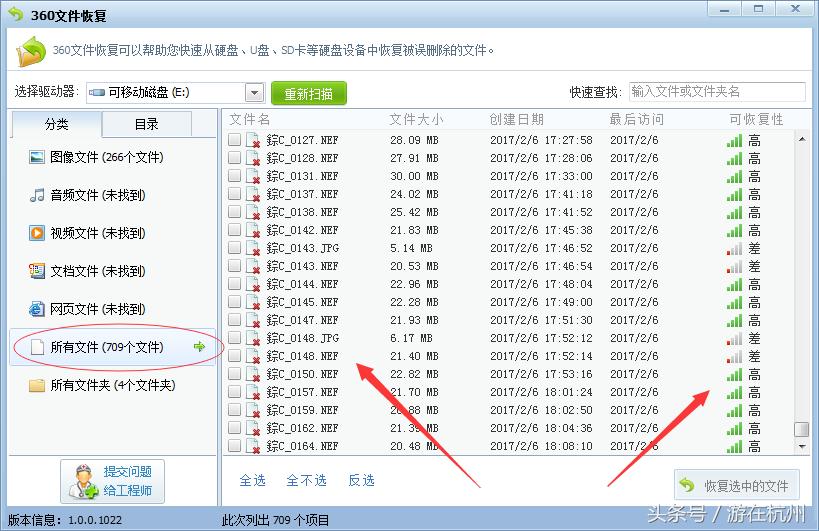This screenshot has height=531, width=819.
Task: Click the 恢复选中的文件 recover button
Action: point(737,485)
